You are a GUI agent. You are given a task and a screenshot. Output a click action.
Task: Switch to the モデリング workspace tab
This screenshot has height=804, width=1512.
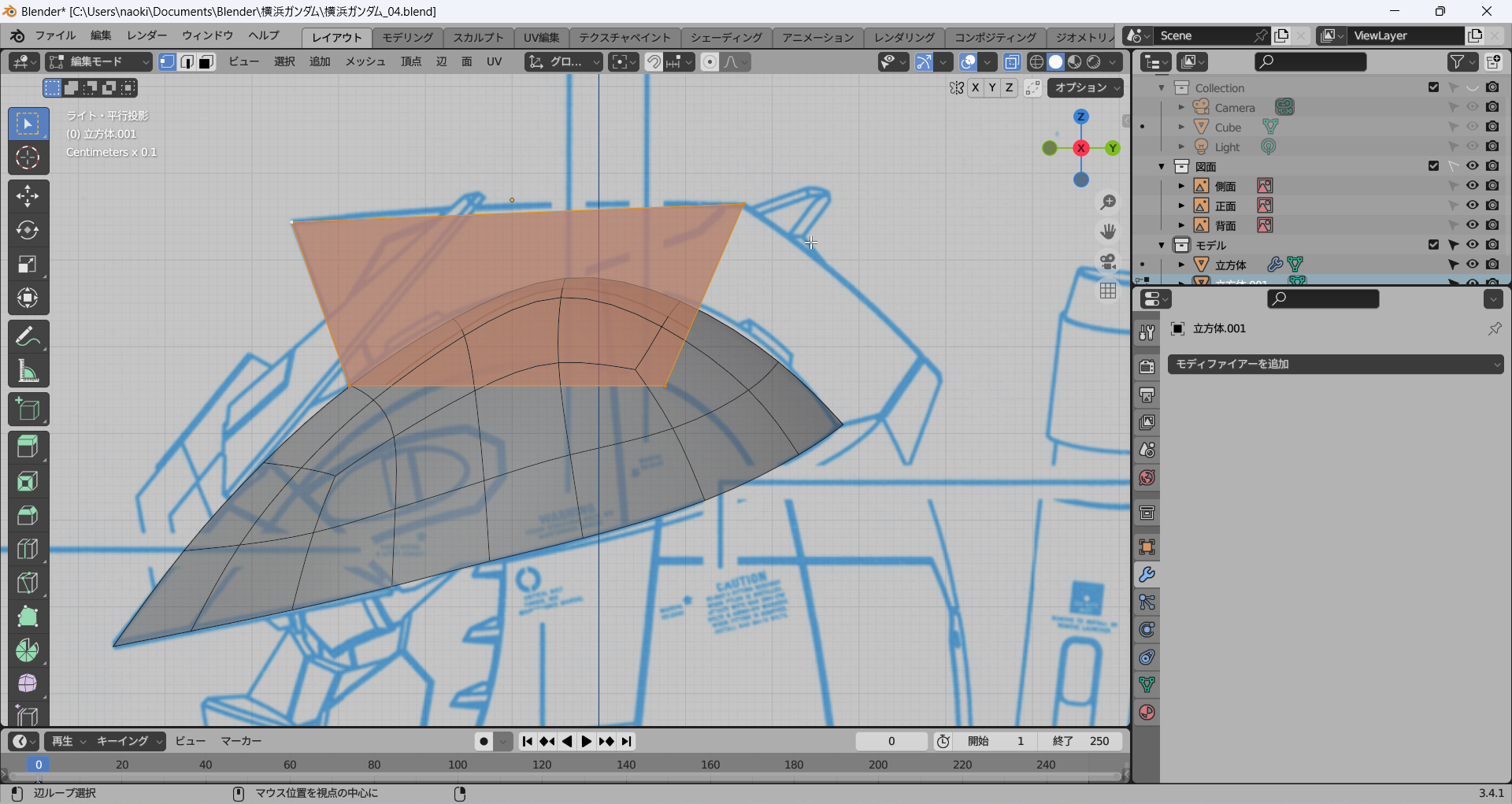coord(407,37)
